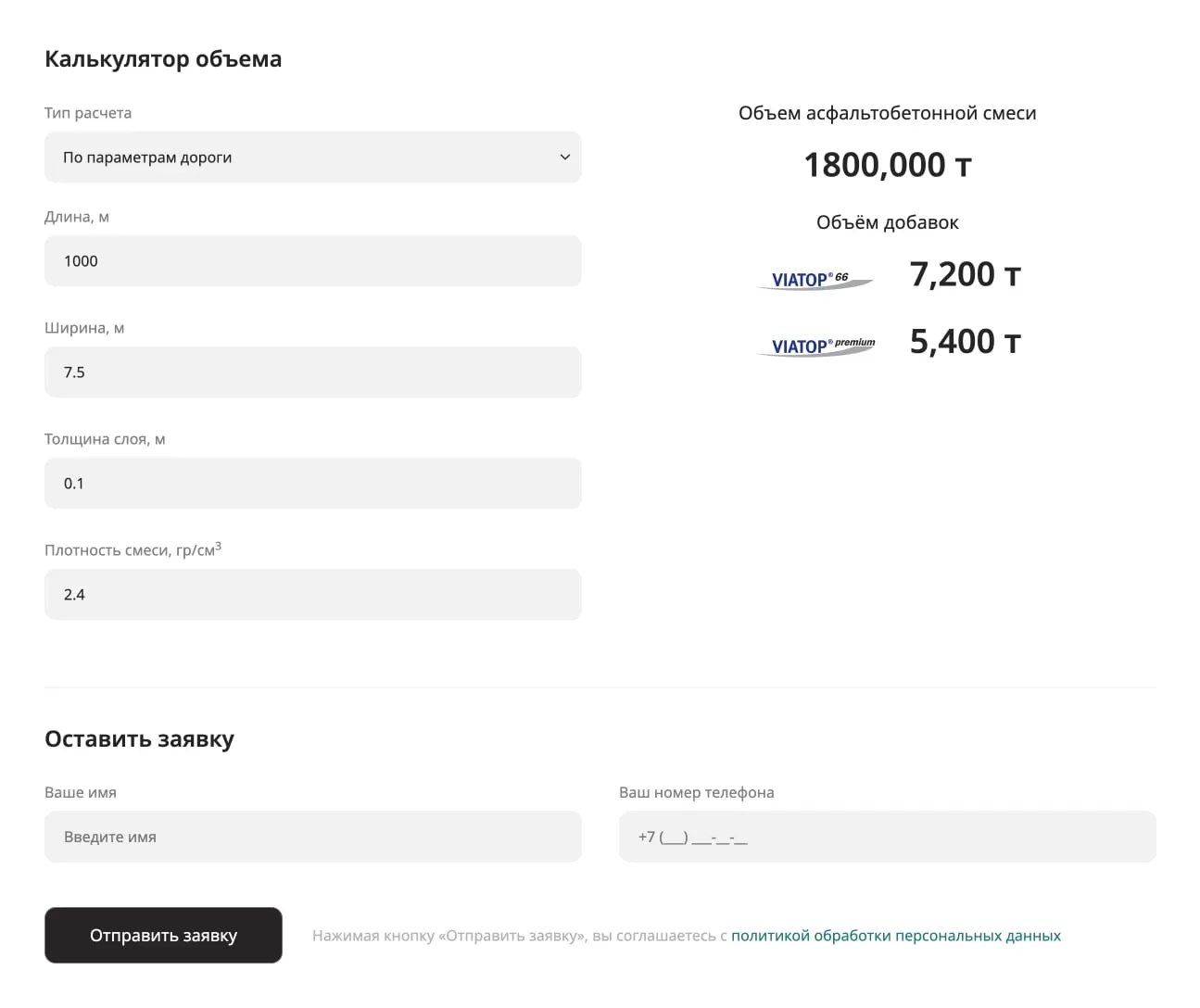Focus the Плотность смеси field with 2.4
1200x1008 pixels.
point(312,595)
